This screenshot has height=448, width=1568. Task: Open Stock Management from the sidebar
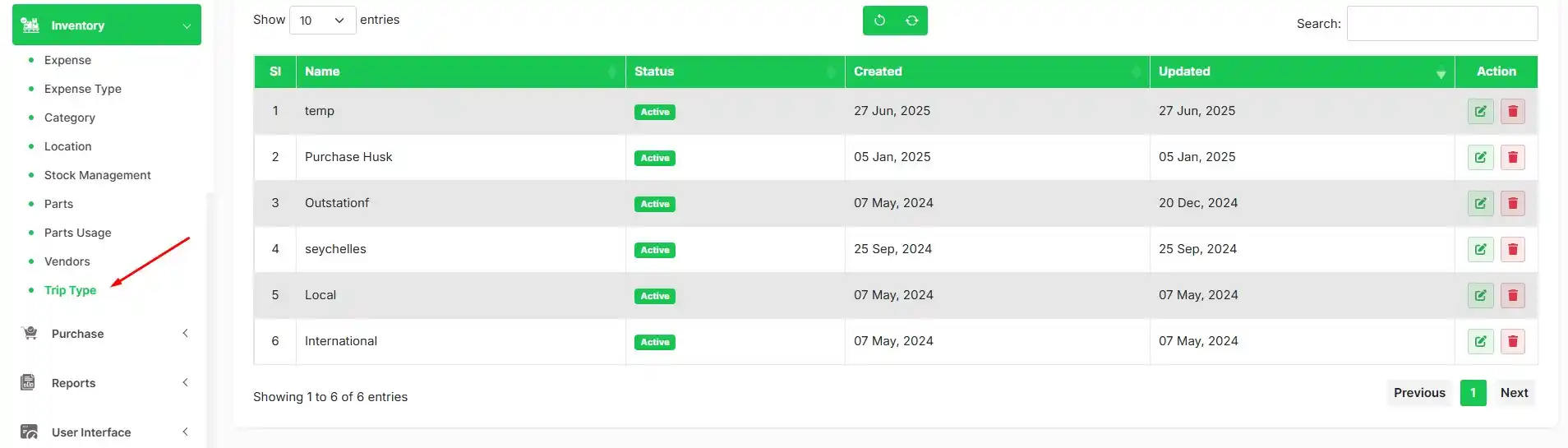(x=97, y=175)
